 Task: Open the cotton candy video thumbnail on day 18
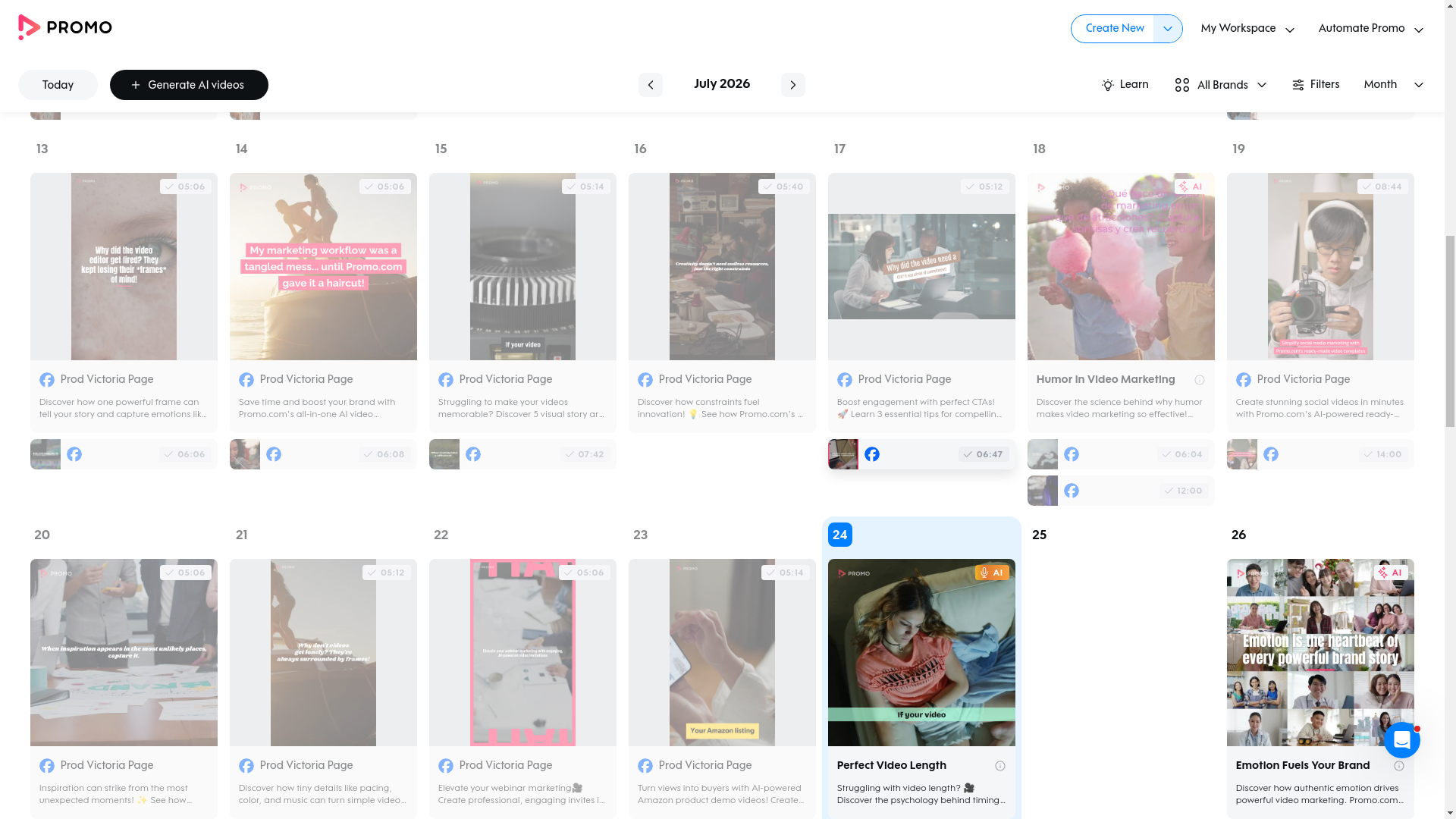[1121, 266]
